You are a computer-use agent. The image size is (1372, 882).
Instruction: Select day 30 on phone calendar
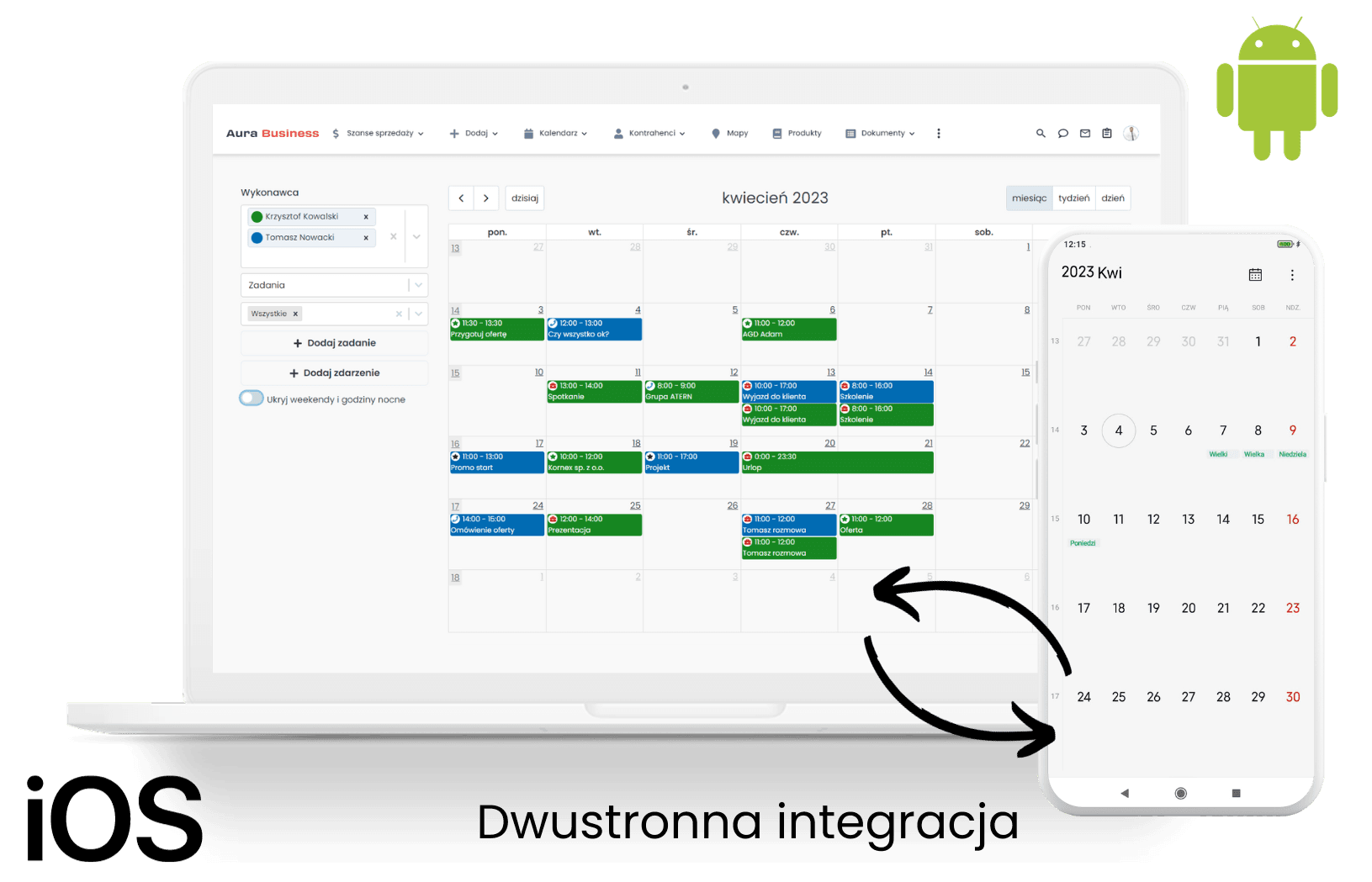pyautogui.click(x=1293, y=697)
